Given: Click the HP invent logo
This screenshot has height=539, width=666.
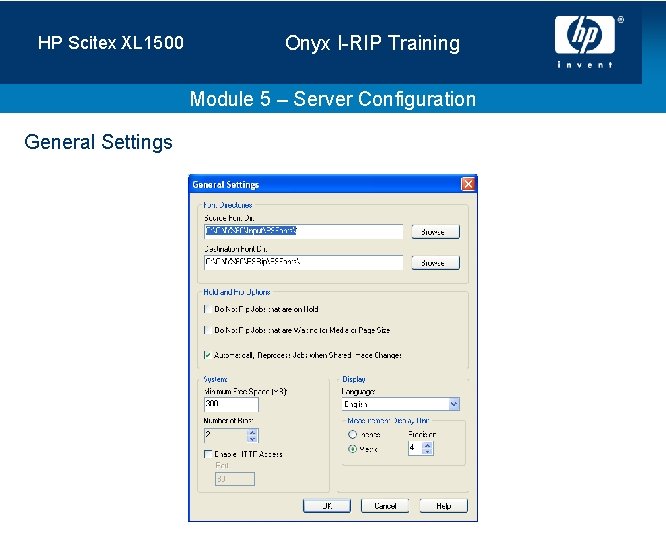Looking at the screenshot, I should coord(585,42).
